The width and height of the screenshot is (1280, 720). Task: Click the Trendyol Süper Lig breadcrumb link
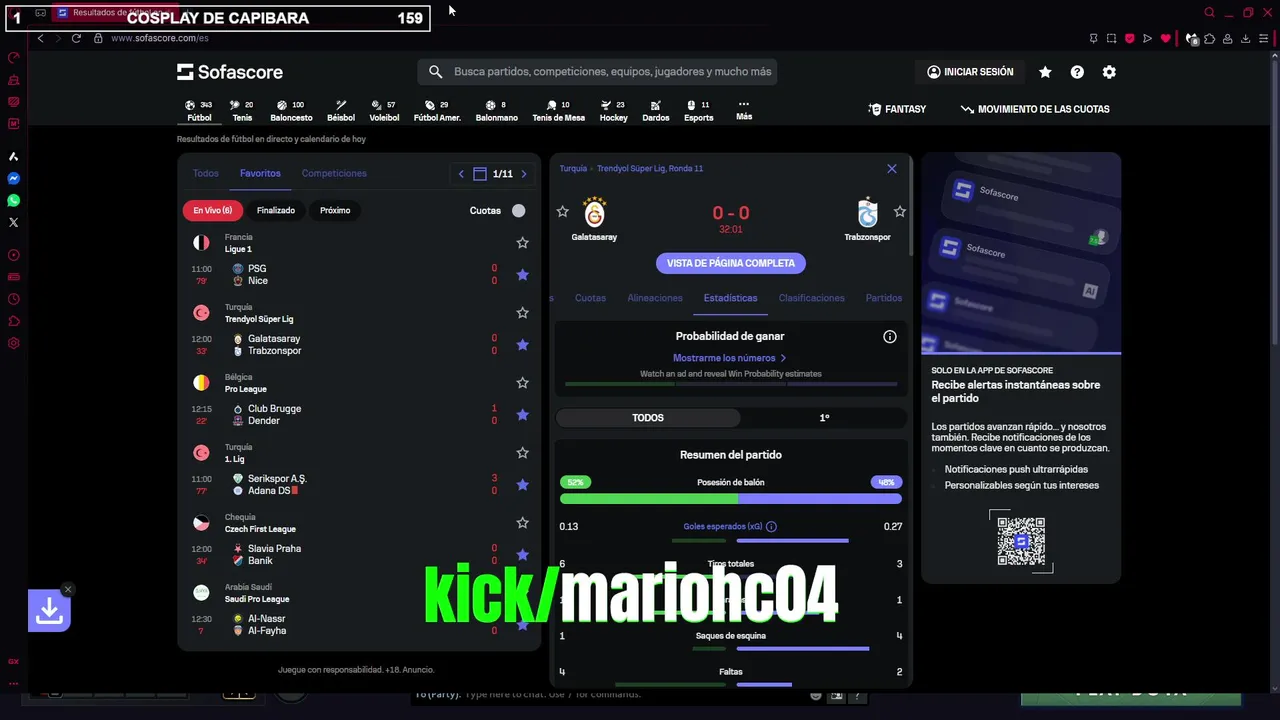[x=650, y=169]
